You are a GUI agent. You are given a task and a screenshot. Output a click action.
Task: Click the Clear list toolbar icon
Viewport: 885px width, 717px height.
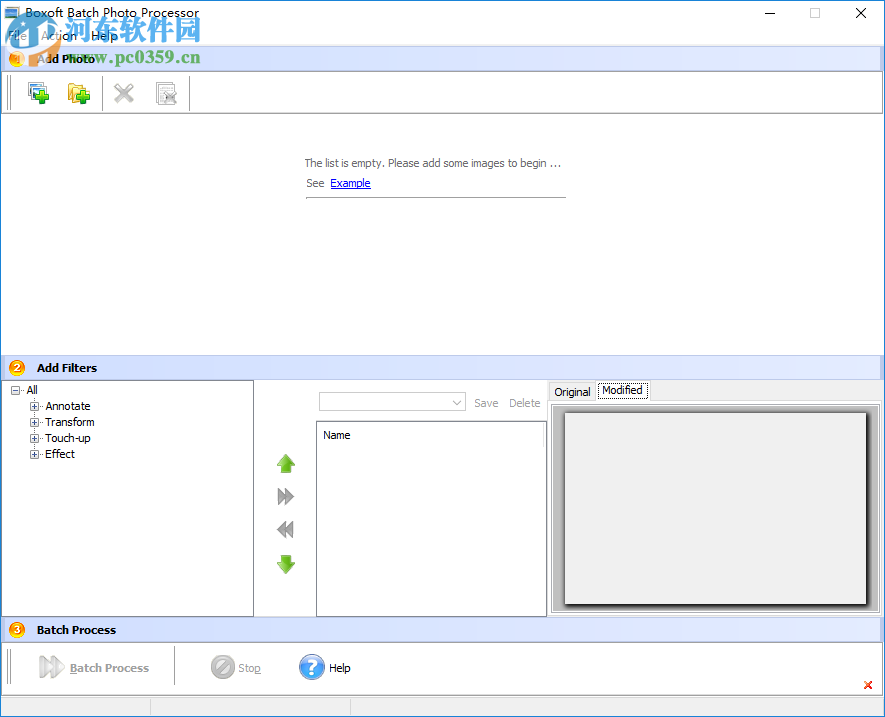point(167,92)
